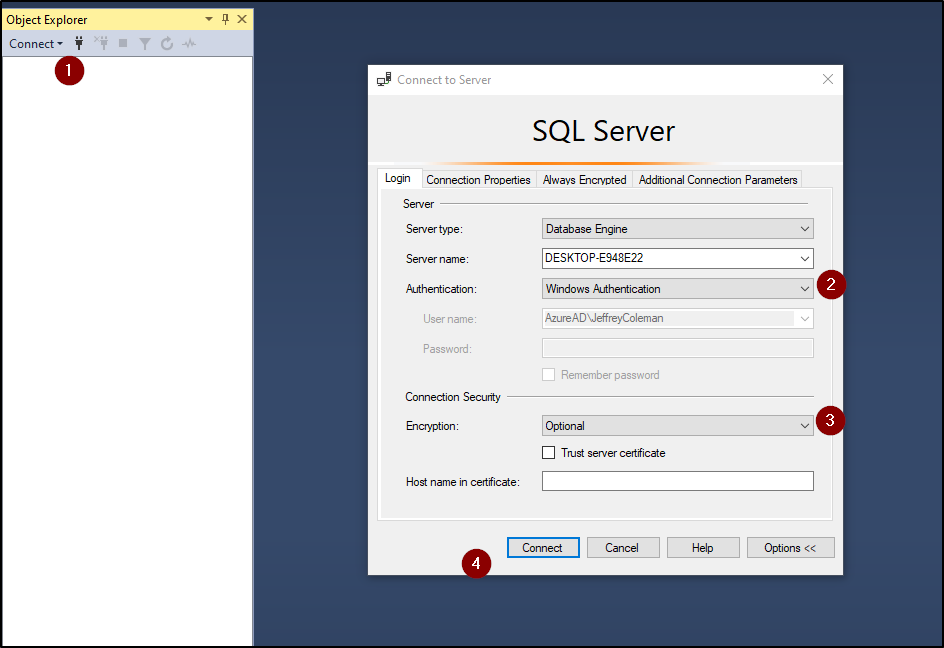944x648 pixels.
Task: Toggle the Object Explorer auto-hide pin
Action: click(x=226, y=19)
